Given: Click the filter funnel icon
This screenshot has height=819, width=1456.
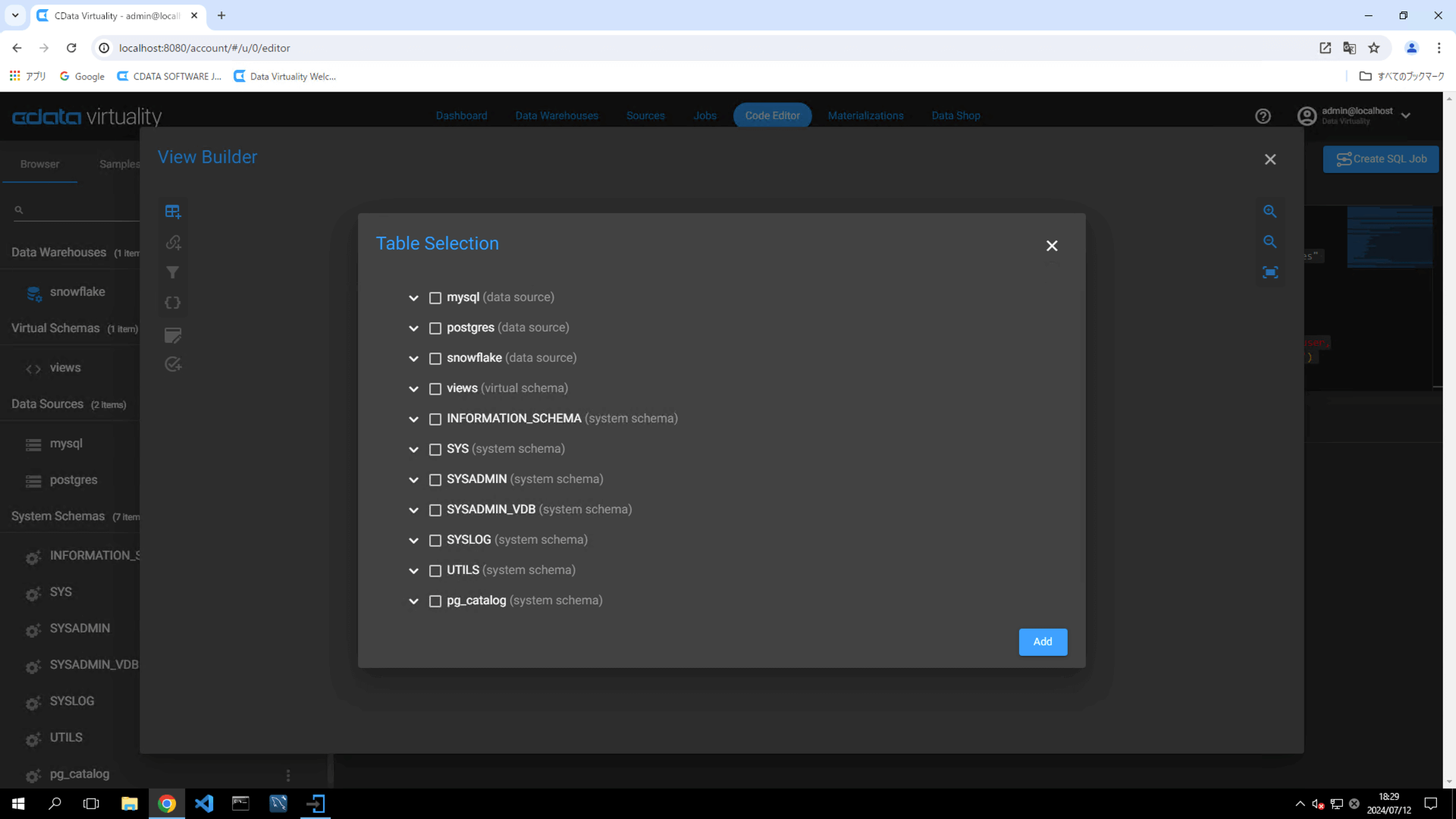Looking at the screenshot, I should 173,272.
